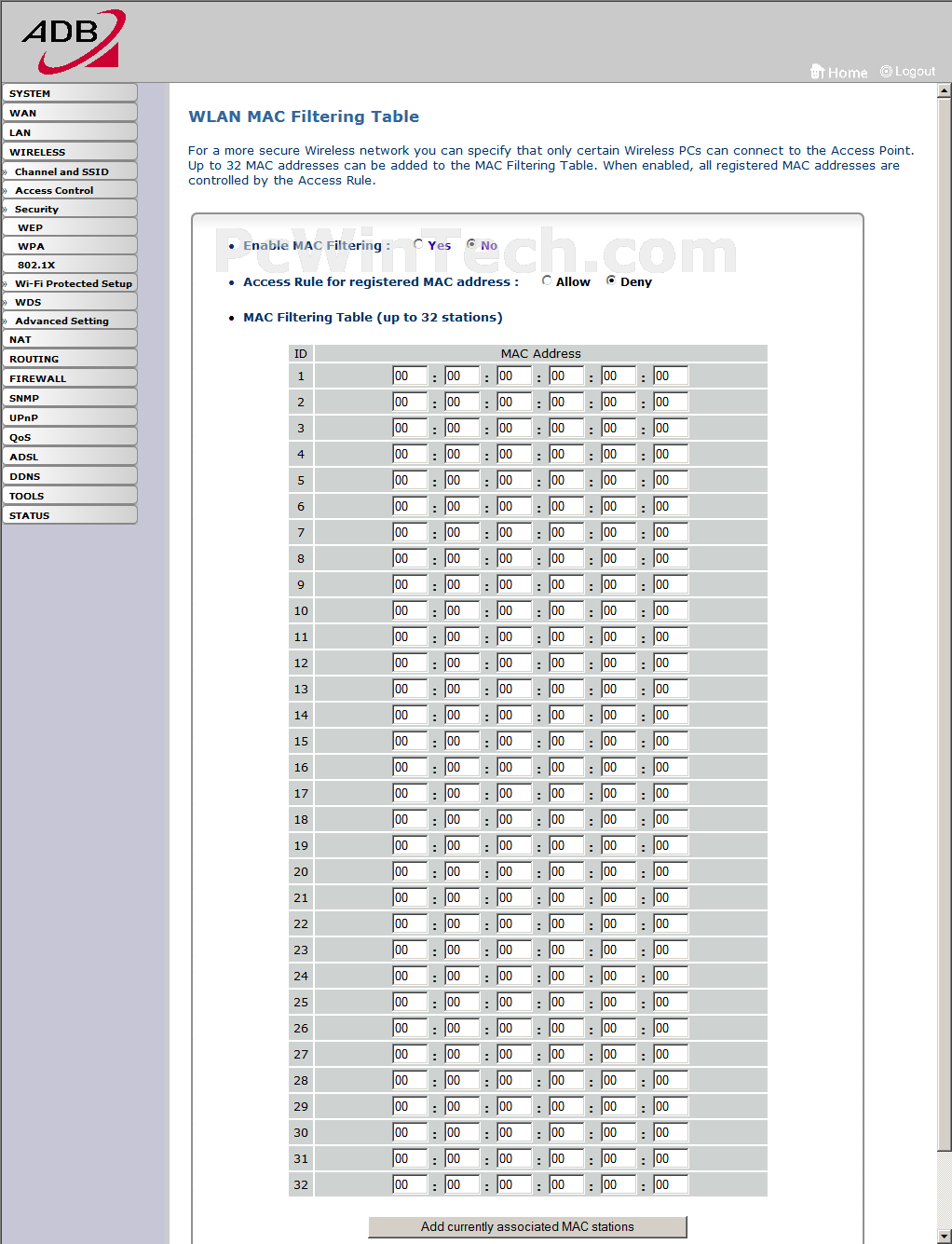952x1244 pixels.
Task: Click the WLAN MAC Filtering Table heading
Action: pyautogui.click(x=304, y=116)
